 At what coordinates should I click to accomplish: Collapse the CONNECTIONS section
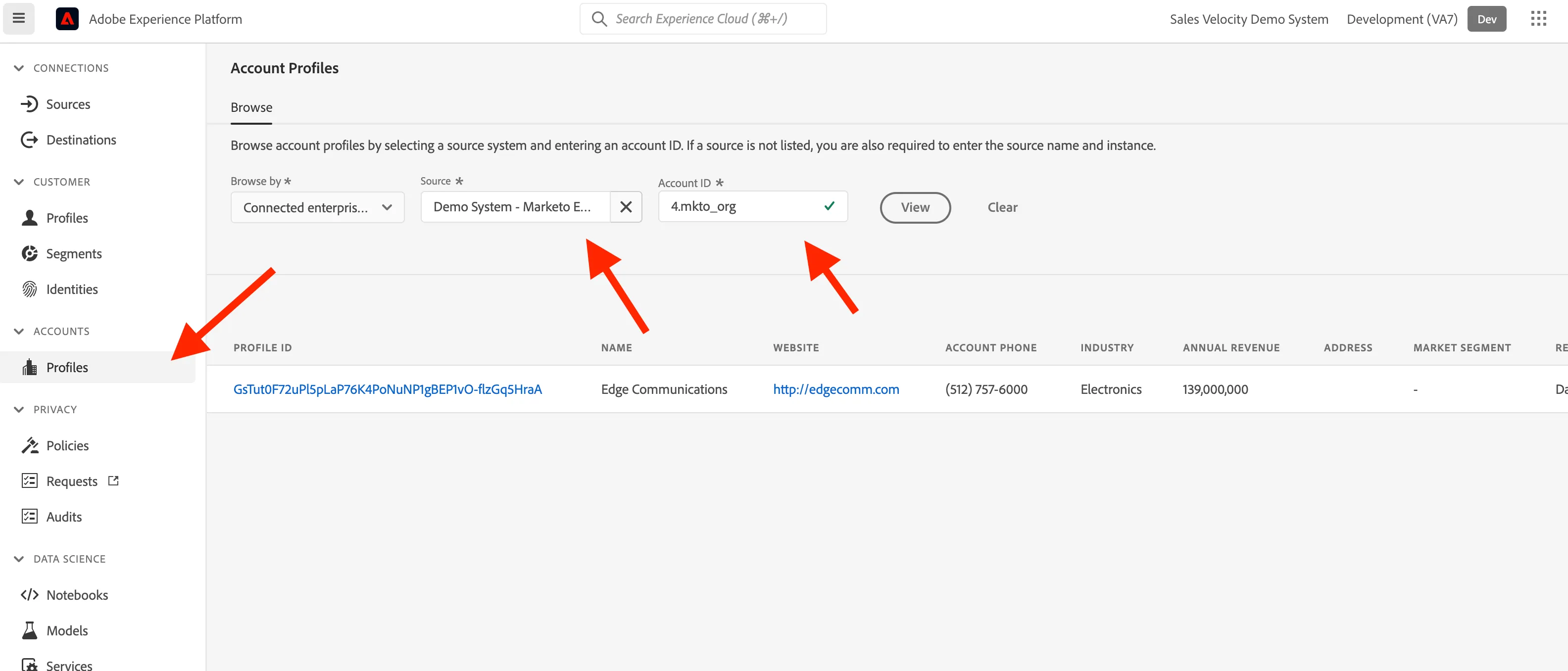(x=19, y=68)
